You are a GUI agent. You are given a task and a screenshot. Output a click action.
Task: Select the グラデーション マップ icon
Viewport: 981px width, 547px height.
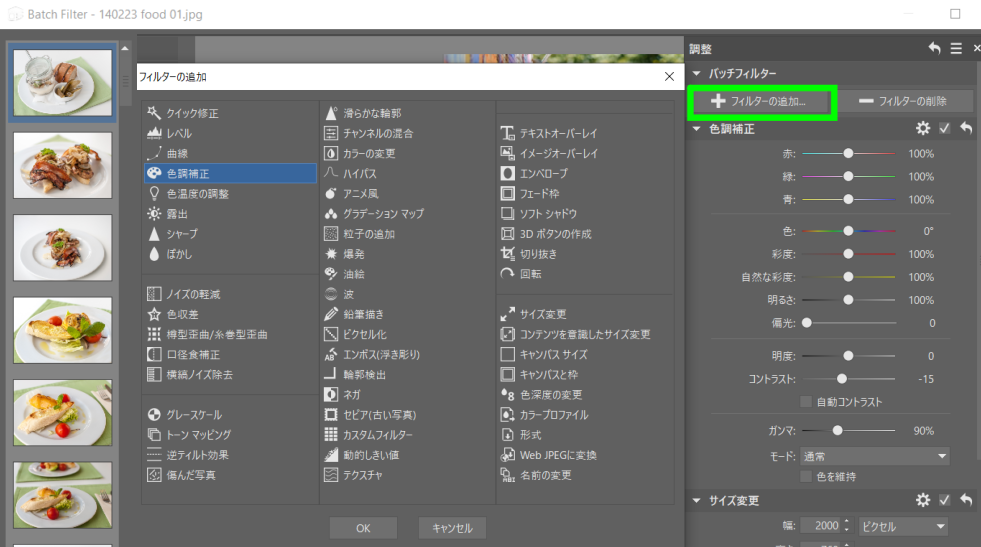pyautogui.click(x=331, y=213)
